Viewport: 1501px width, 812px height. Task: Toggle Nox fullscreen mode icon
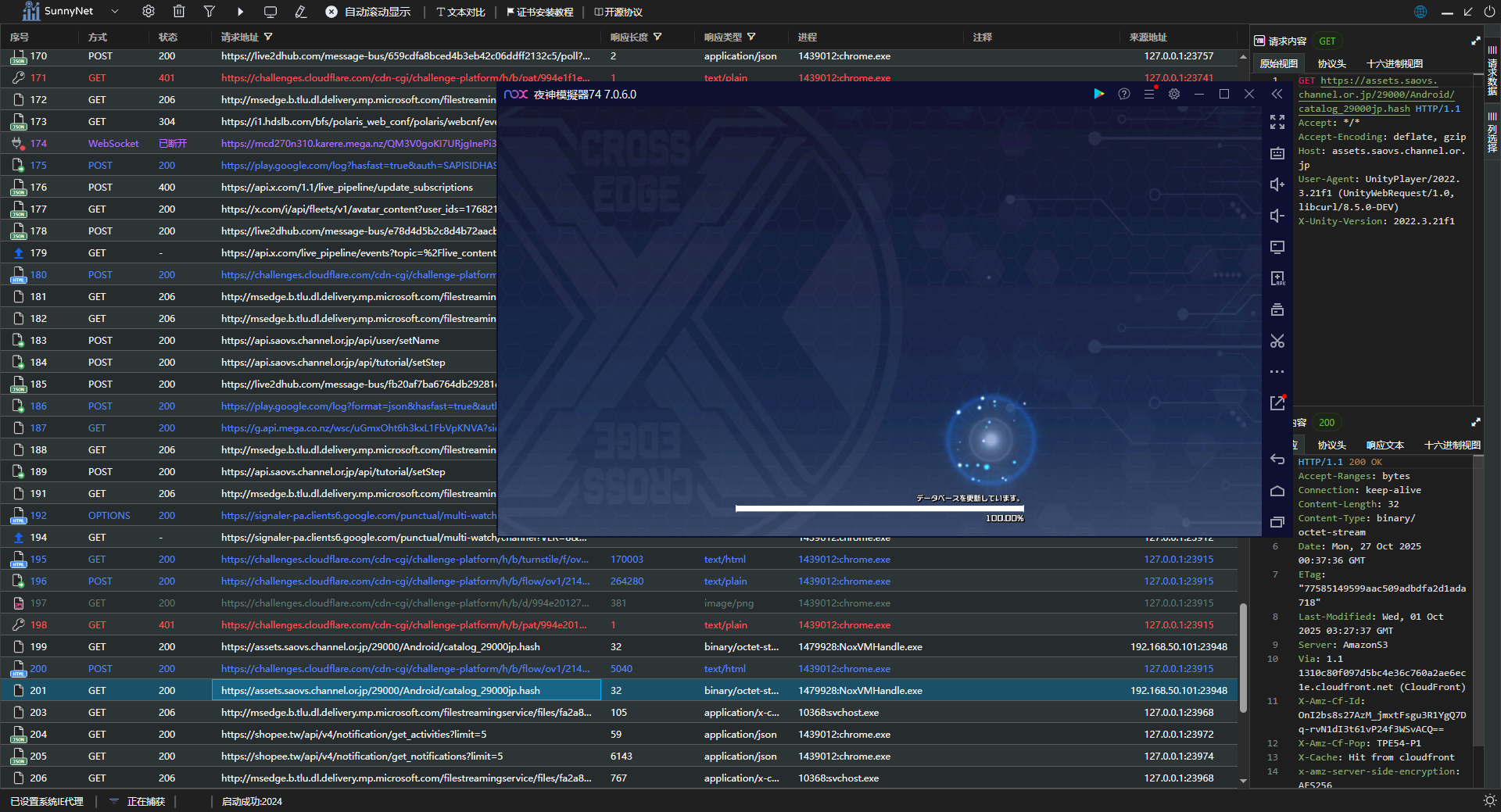click(x=1277, y=122)
